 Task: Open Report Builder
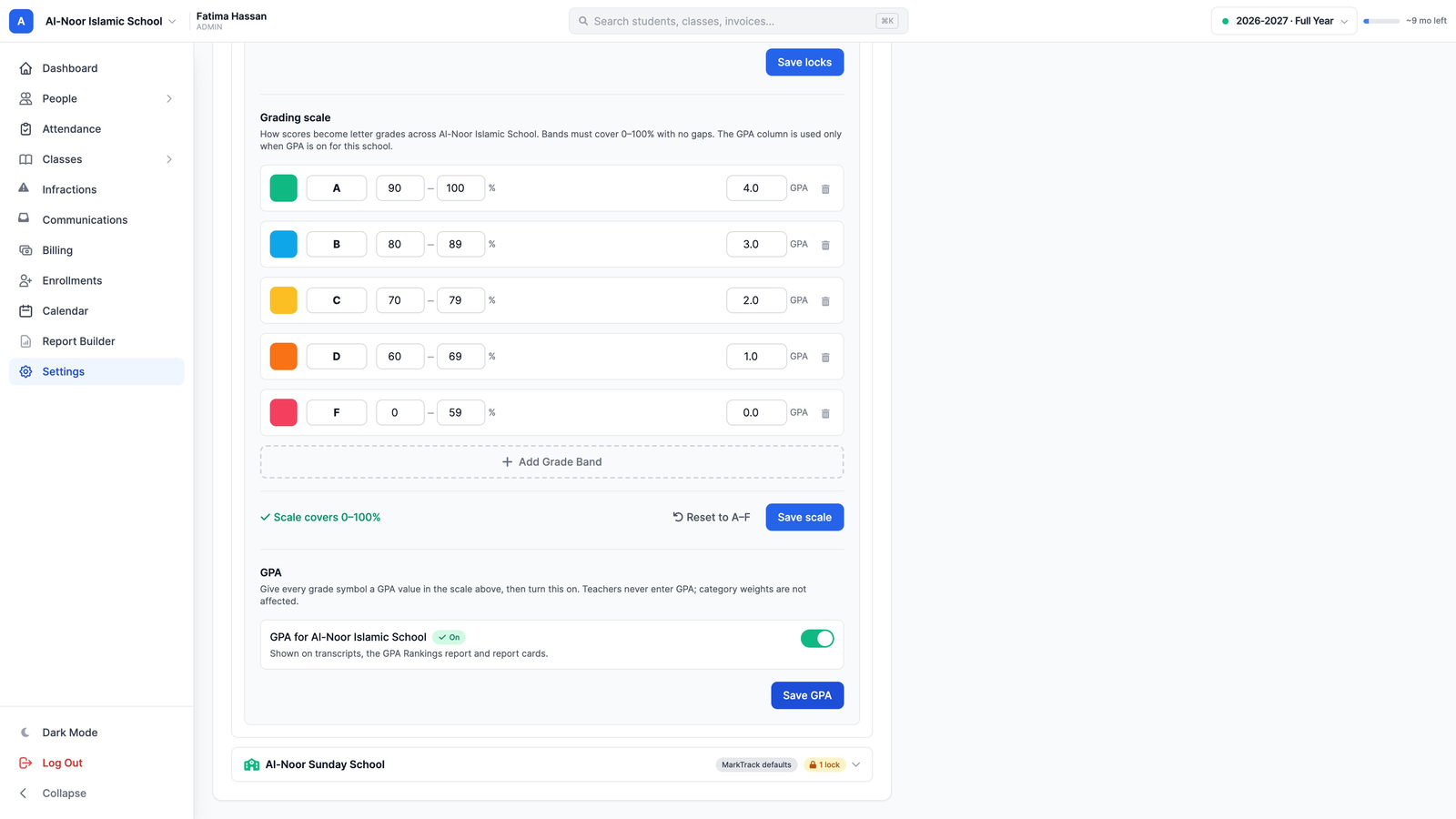(x=96, y=341)
